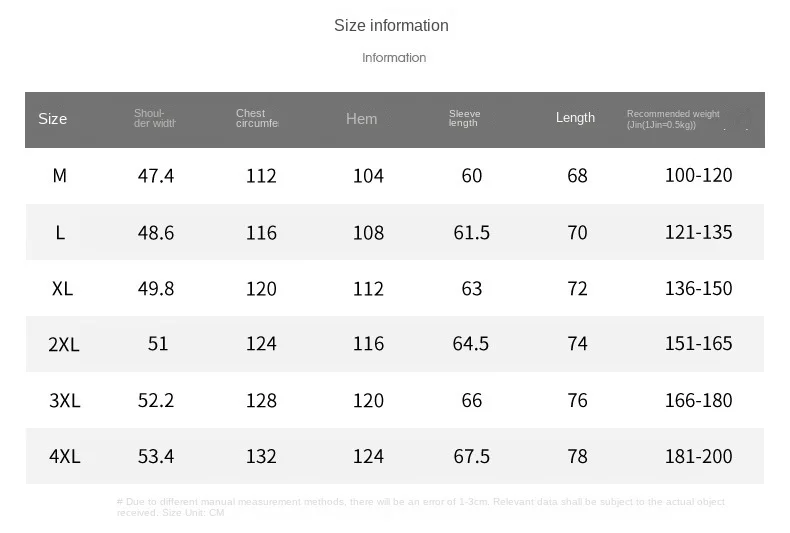Select the 3XL size row label

[64, 401]
